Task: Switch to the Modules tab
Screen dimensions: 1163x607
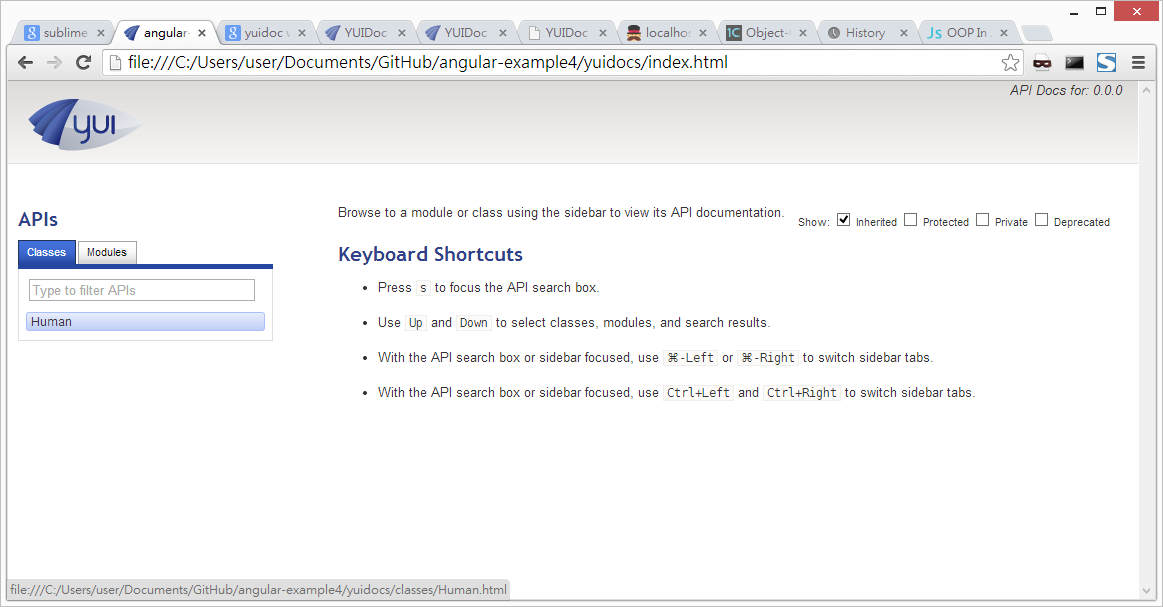Action: (x=107, y=252)
